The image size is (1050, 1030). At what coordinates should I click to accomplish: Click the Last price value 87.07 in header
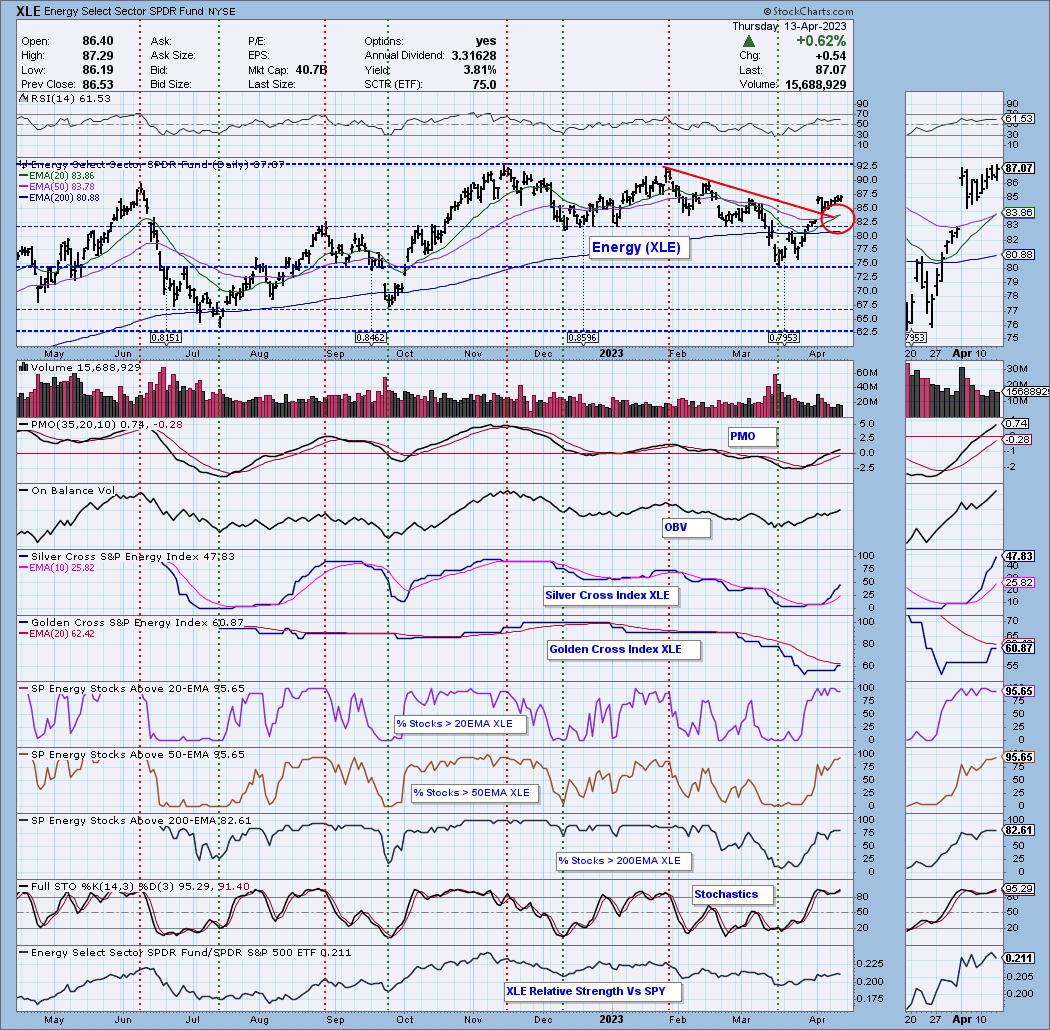[830, 70]
